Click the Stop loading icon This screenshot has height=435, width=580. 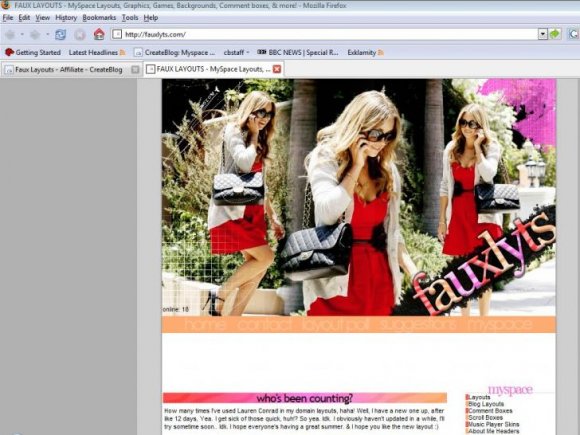tap(79, 35)
